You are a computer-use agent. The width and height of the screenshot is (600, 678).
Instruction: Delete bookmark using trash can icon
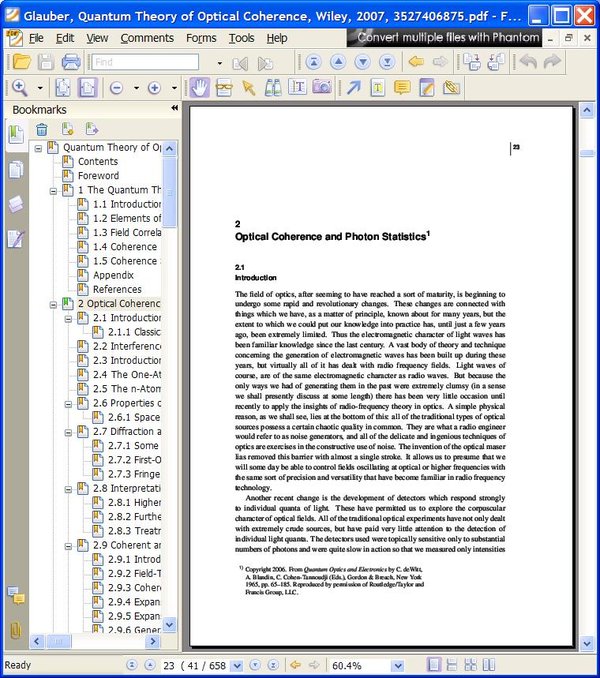[x=41, y=129]
